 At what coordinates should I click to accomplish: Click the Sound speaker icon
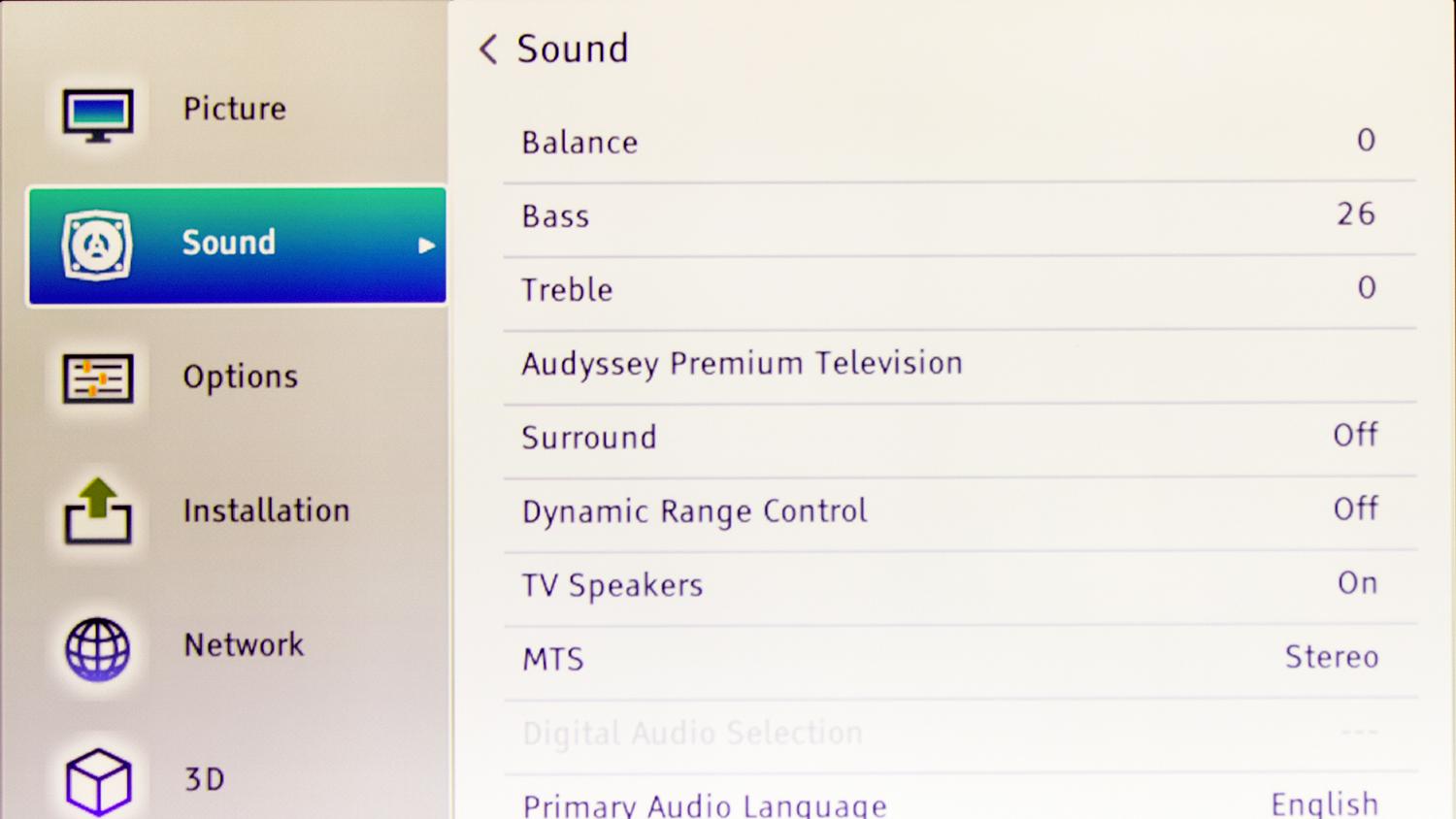[x=97, y=246]
